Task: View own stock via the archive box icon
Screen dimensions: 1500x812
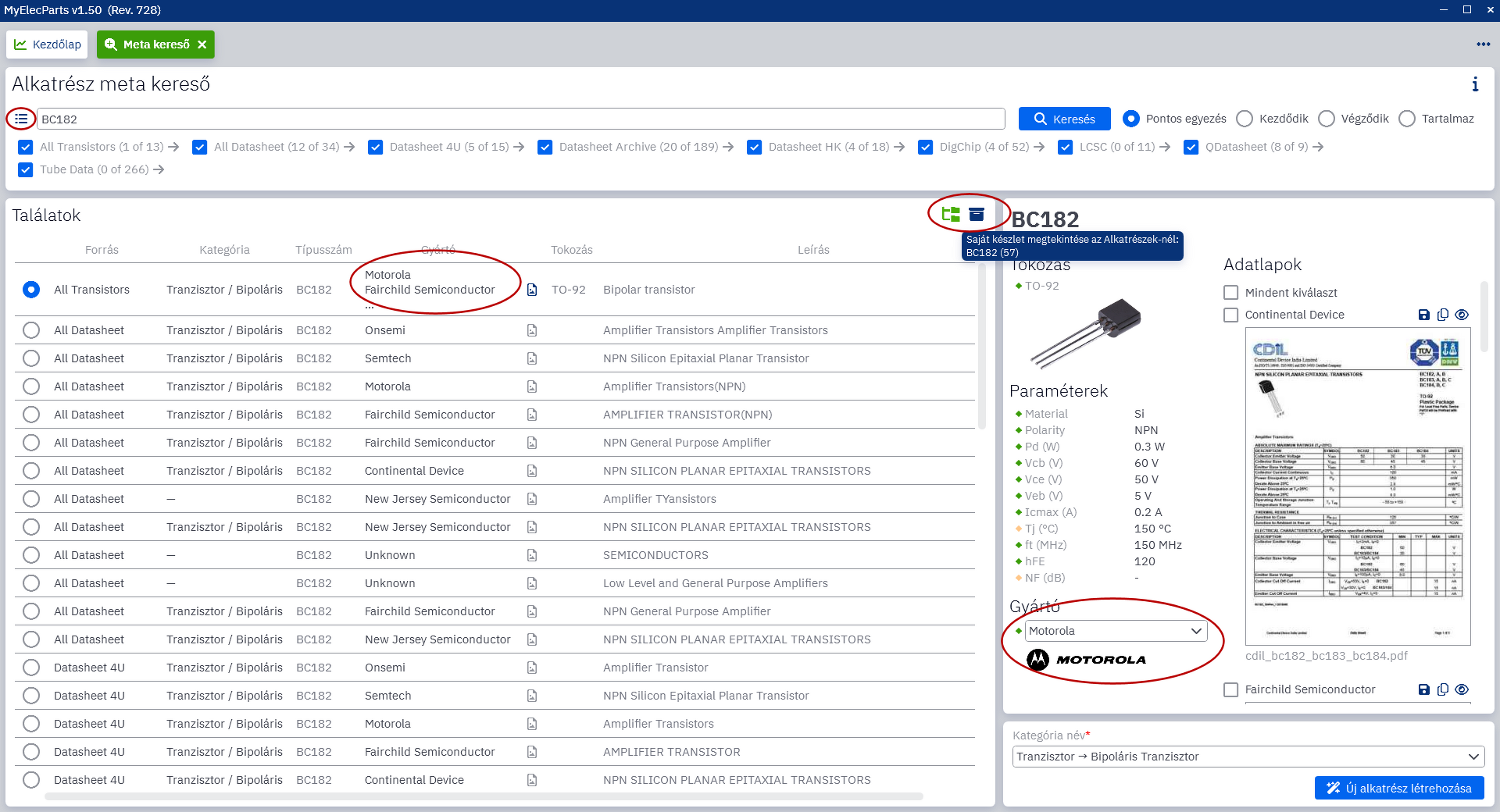Action: [977, 214]
